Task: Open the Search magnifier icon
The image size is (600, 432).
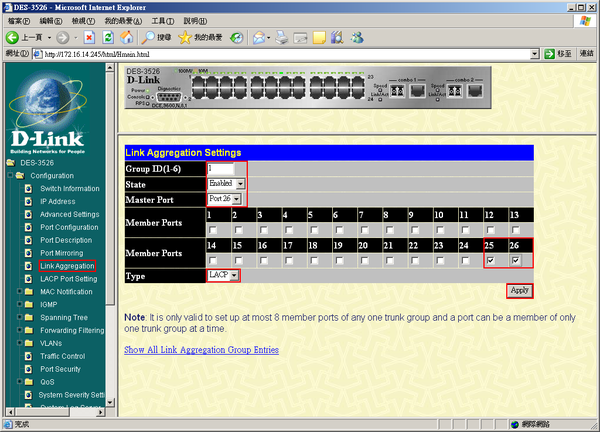Action: click(x=148, y=37)
